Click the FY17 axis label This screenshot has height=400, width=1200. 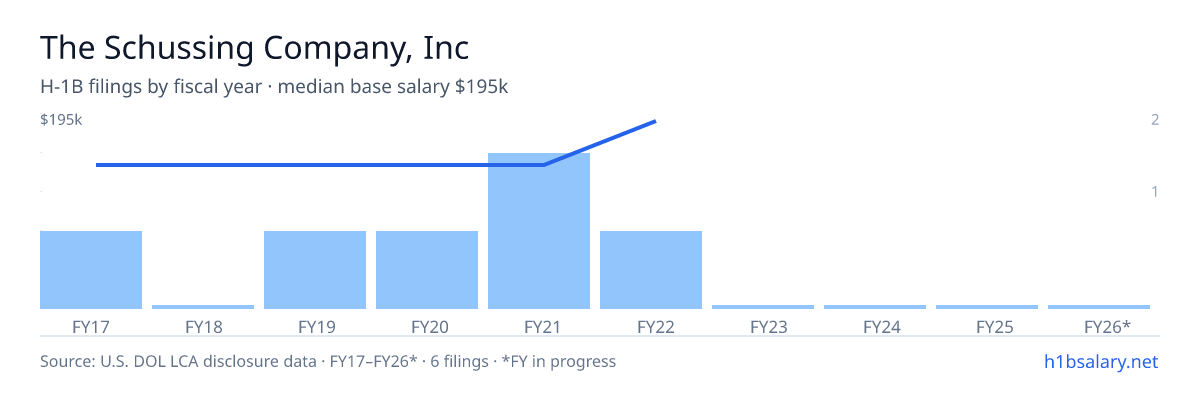pyautogui.click(x=91, y=326)
